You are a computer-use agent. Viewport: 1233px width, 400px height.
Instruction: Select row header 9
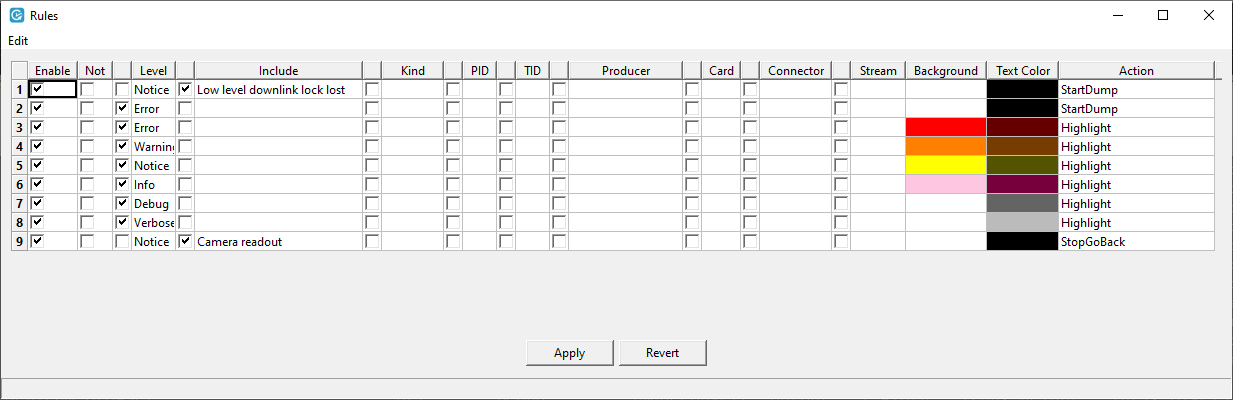coord(19,242)
